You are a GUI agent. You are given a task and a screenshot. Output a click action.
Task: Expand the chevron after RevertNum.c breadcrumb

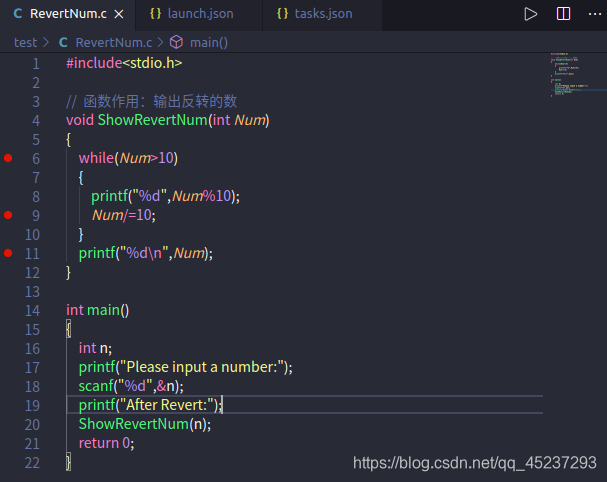(x=160, y=43)
